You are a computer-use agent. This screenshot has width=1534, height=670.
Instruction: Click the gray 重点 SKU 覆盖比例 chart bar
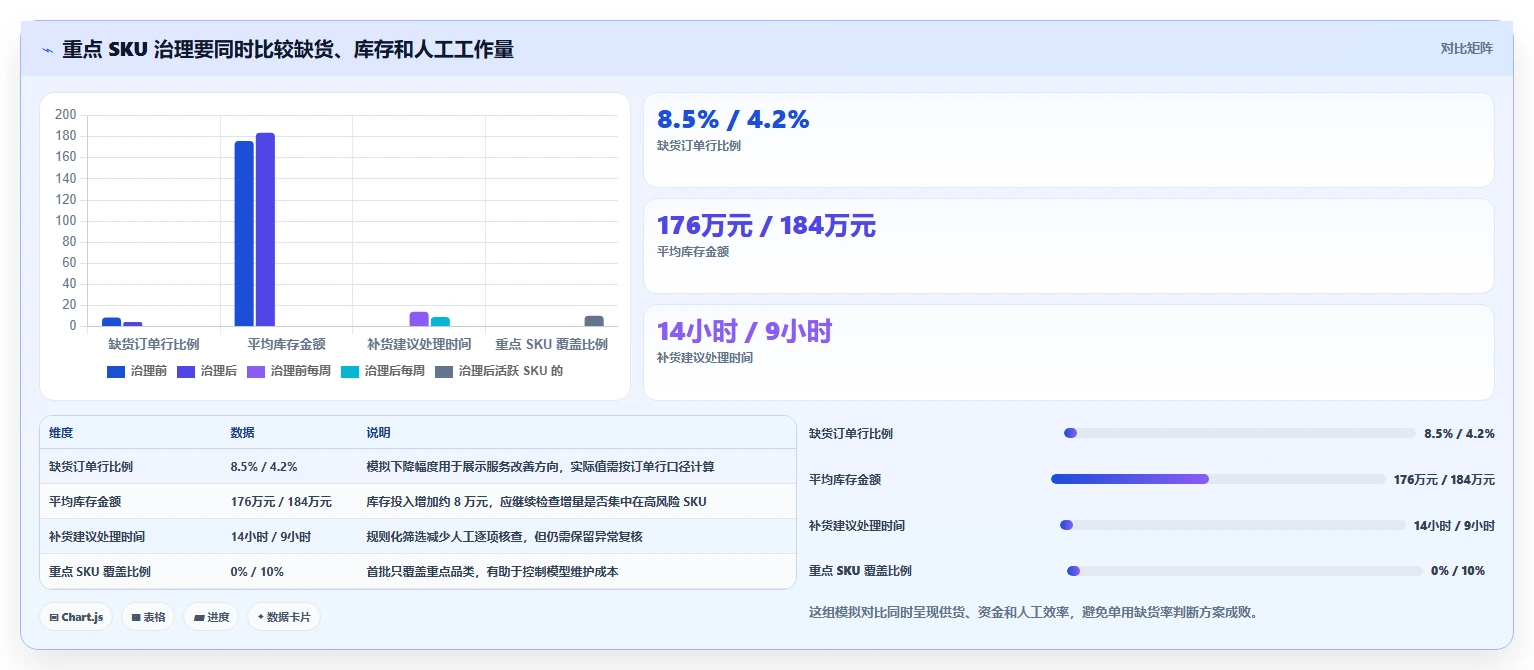tap(594, 321)
